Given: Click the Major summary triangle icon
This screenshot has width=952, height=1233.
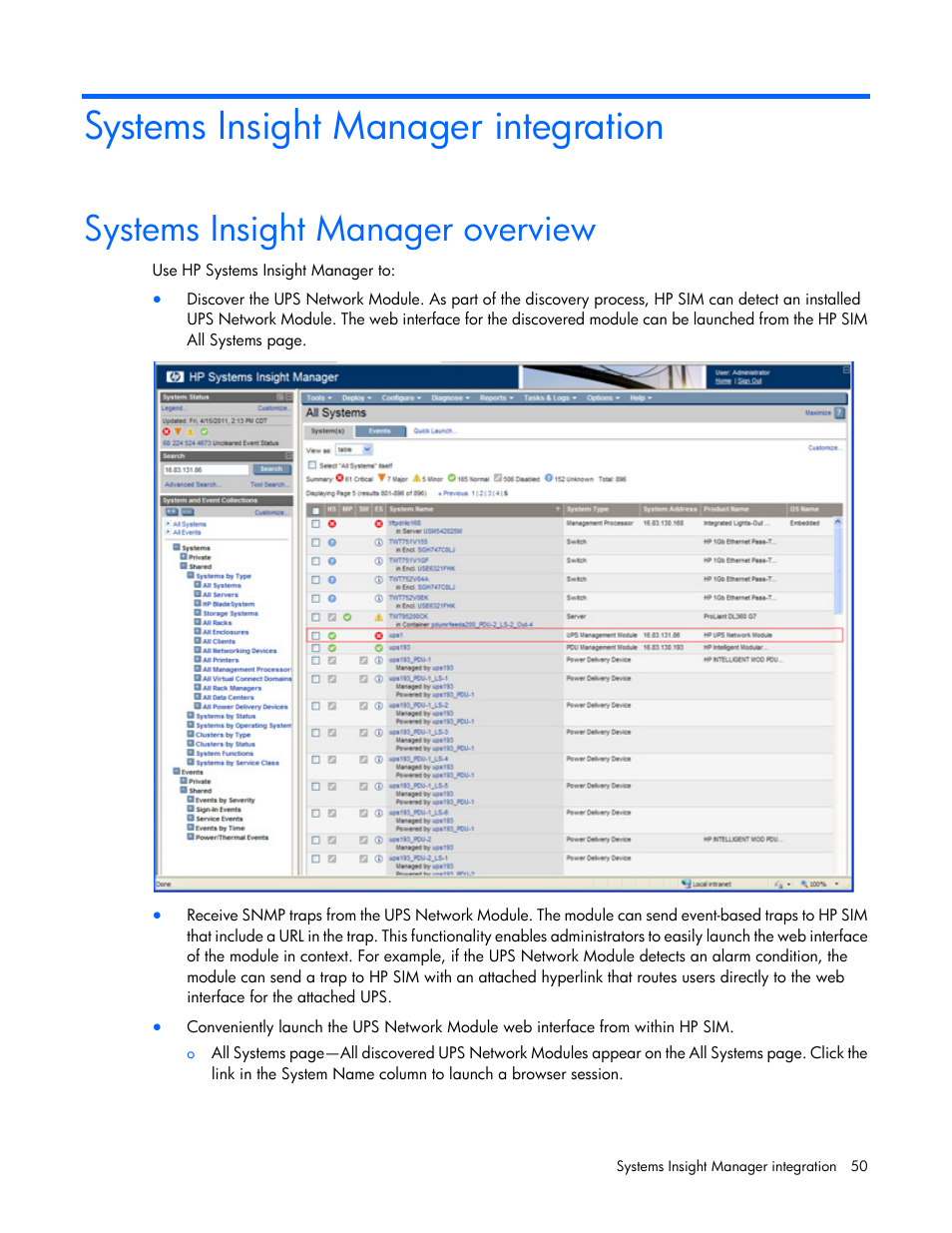Looking at the screenshot, I should (x=381, y=478).
